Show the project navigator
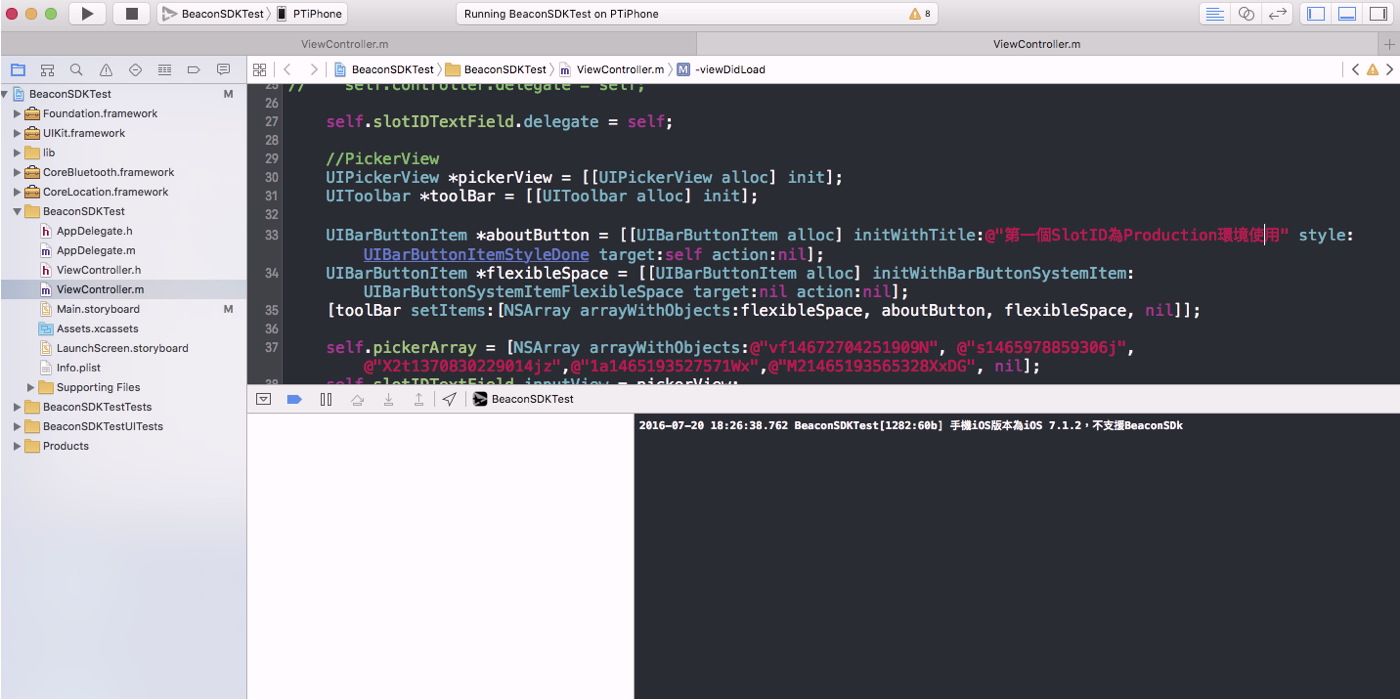The width and height of the screenshot is (1400, 700). click(x=17, y=70)
